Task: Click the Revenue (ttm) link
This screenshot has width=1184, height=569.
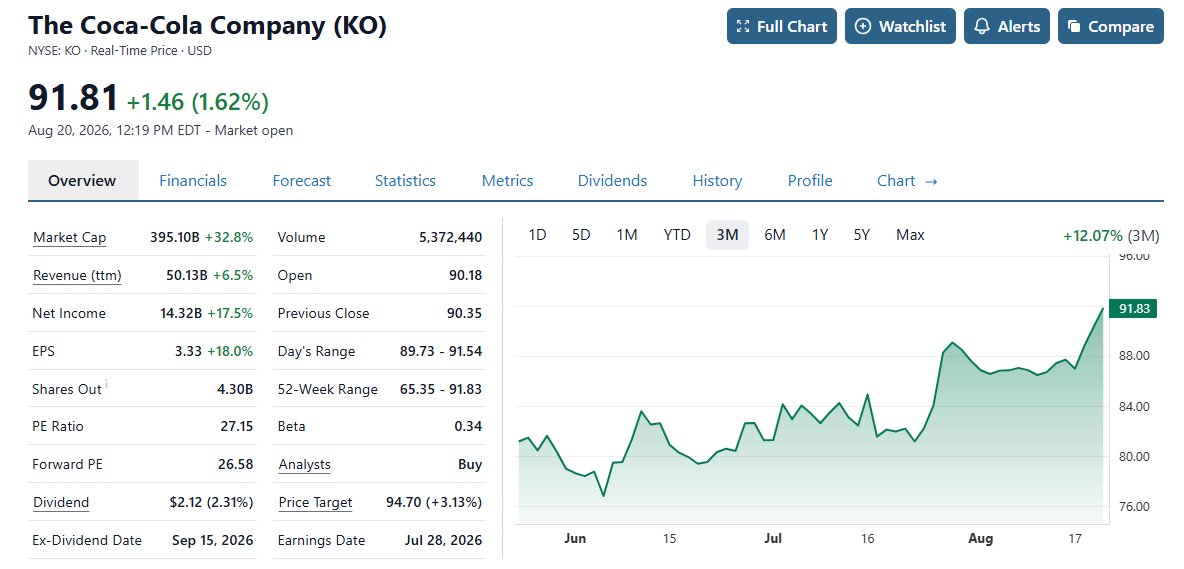Action: coord(77,275)
